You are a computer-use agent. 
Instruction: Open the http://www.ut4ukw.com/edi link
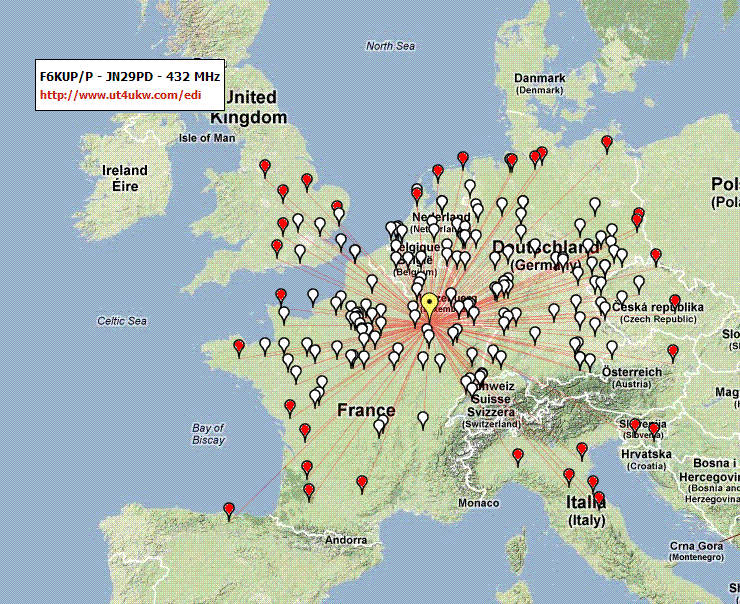pyautogui.click(x=121, y=95)
